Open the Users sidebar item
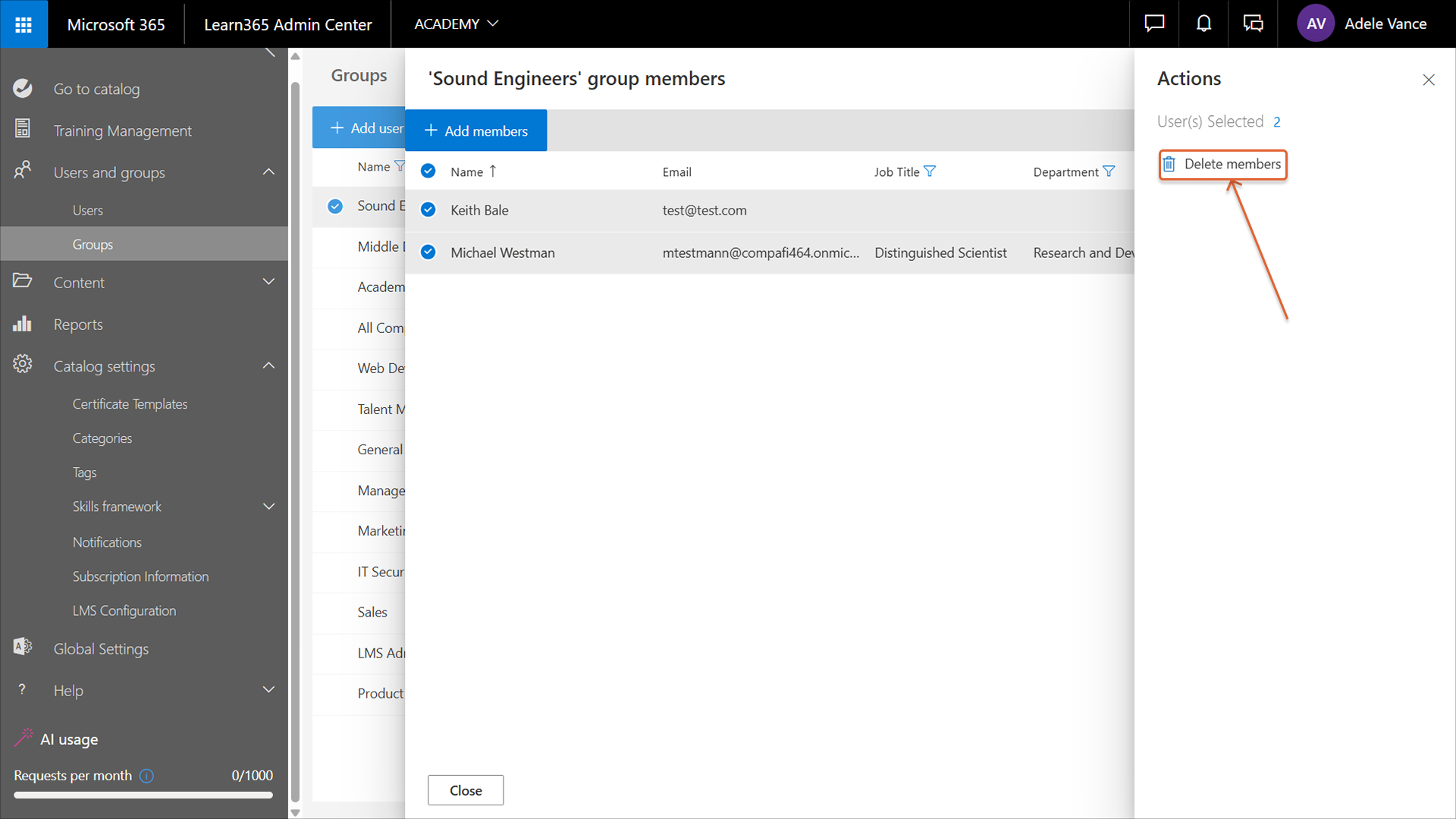This screenshot has height=819, width=1456. pyautogui.click(x=88, y=210)
